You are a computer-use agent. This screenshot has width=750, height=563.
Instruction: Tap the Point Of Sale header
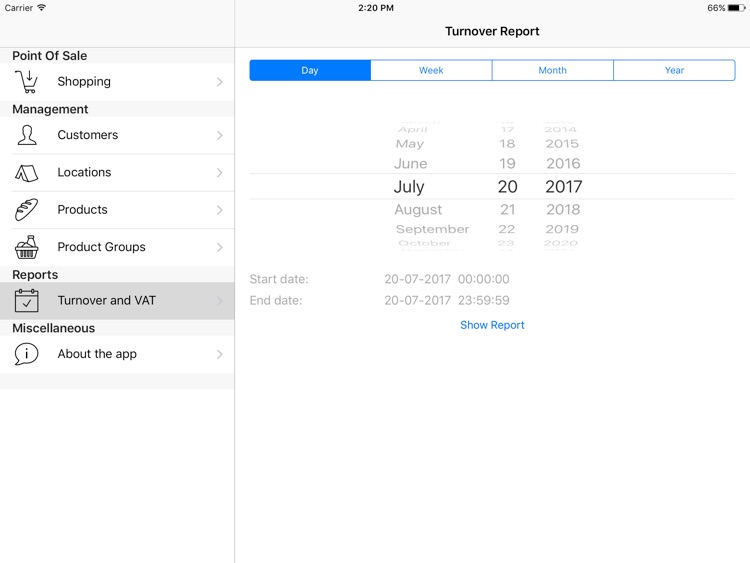coord(50,55)
